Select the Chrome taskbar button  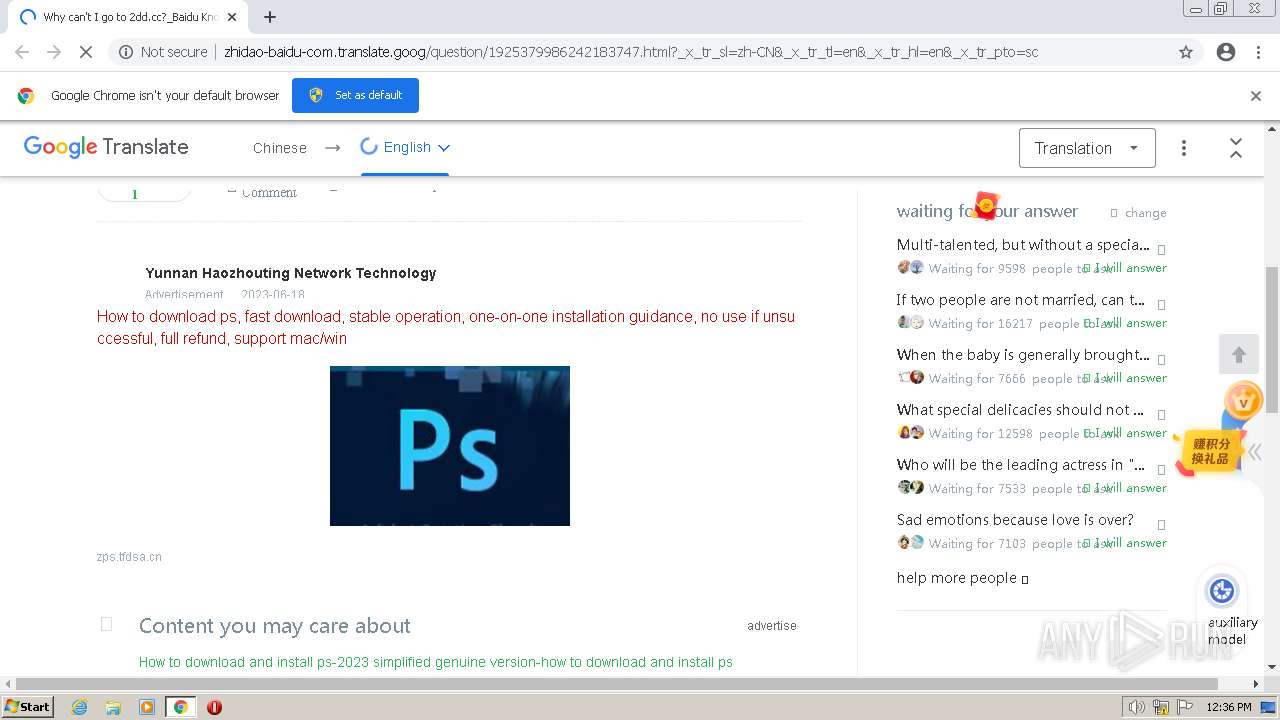pos(180,707)
